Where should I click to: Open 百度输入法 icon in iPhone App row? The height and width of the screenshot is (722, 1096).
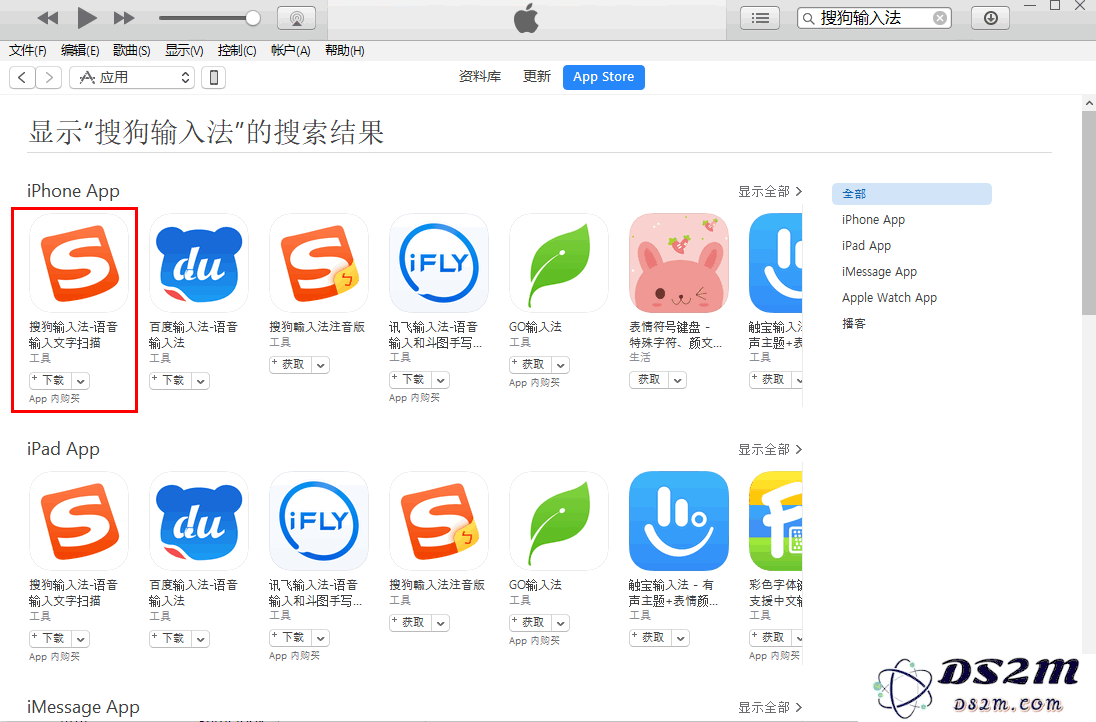tap(199, 263)
